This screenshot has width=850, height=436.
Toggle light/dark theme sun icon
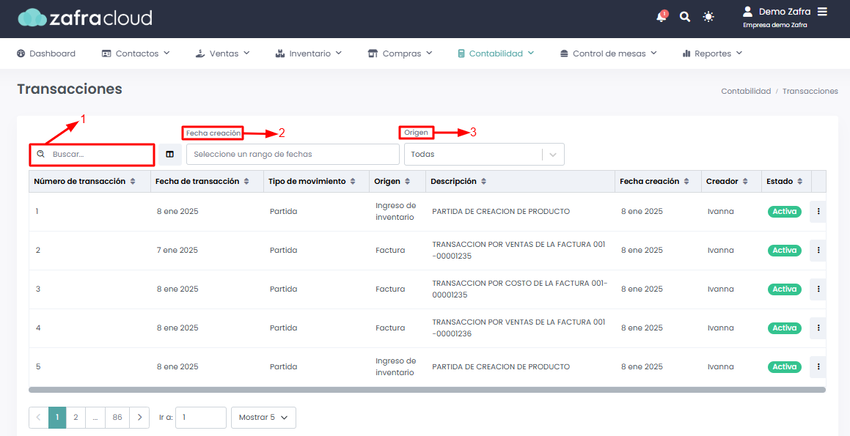pos(709,17)
